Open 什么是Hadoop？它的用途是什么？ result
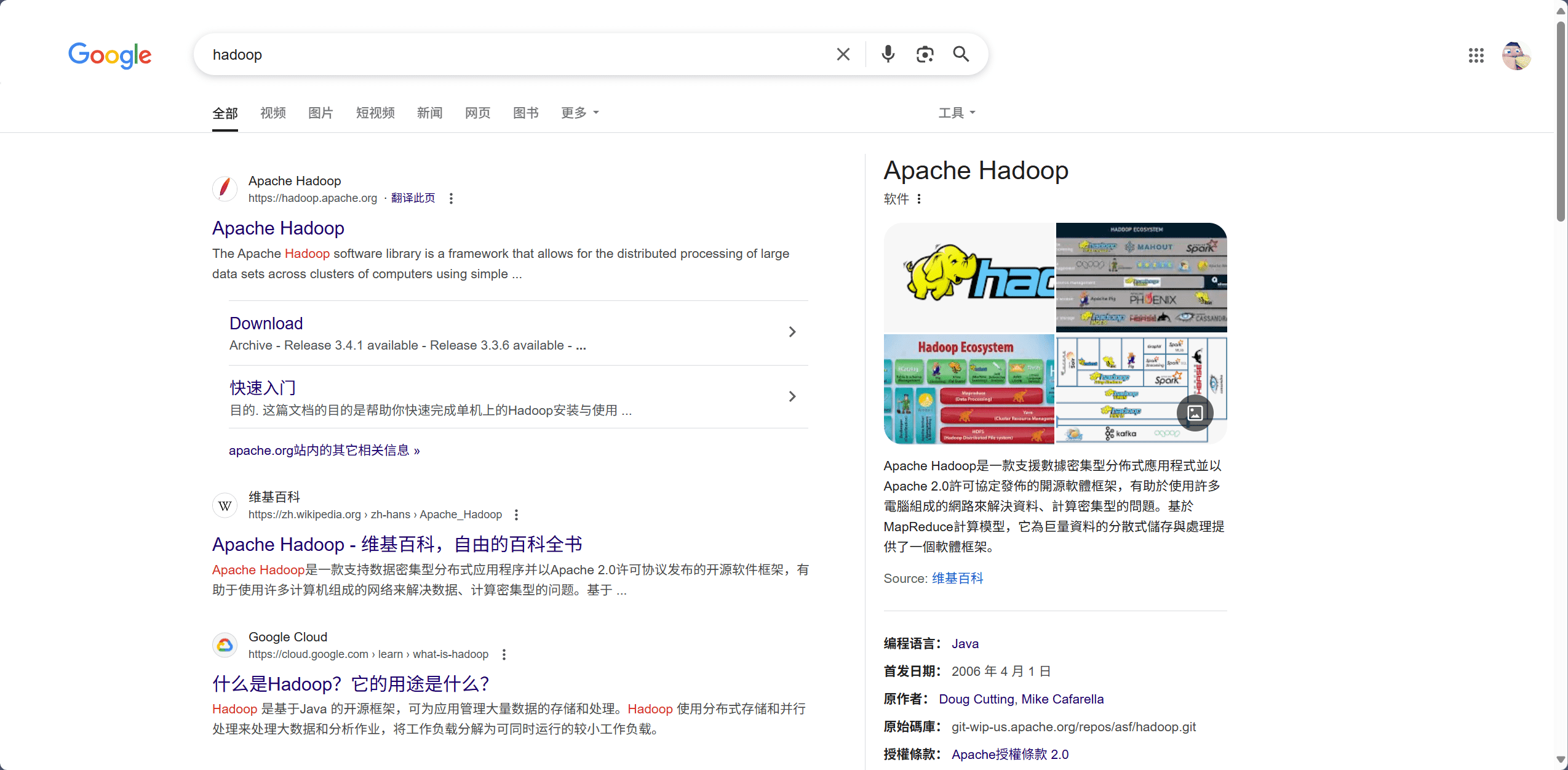This screenshot has width=1568, height=770. pyautogui.click(x=351, y=684)
